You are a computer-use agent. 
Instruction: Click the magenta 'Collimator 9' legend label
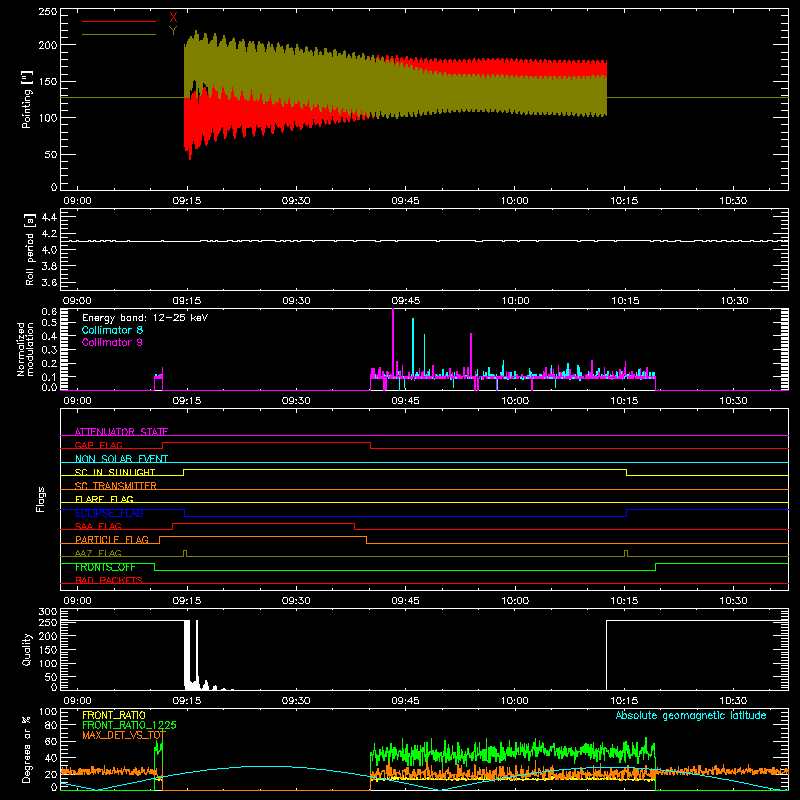click(112, 342)
